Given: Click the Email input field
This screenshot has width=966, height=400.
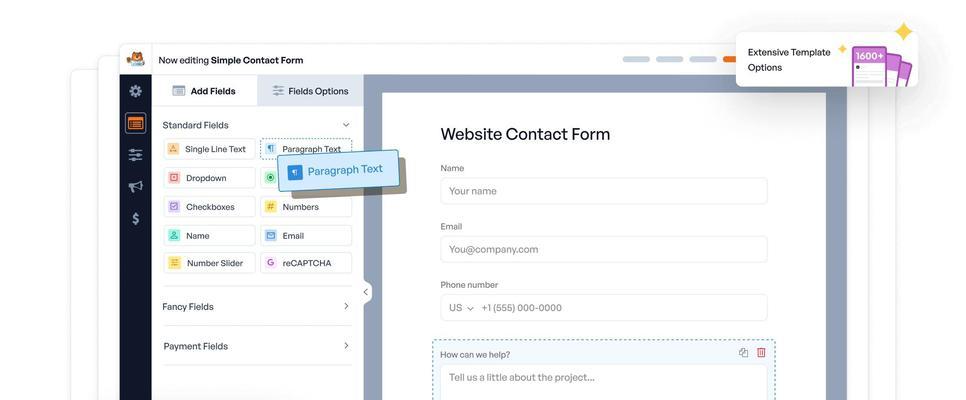Looking at the screenshot, I should tap(604, 249).
